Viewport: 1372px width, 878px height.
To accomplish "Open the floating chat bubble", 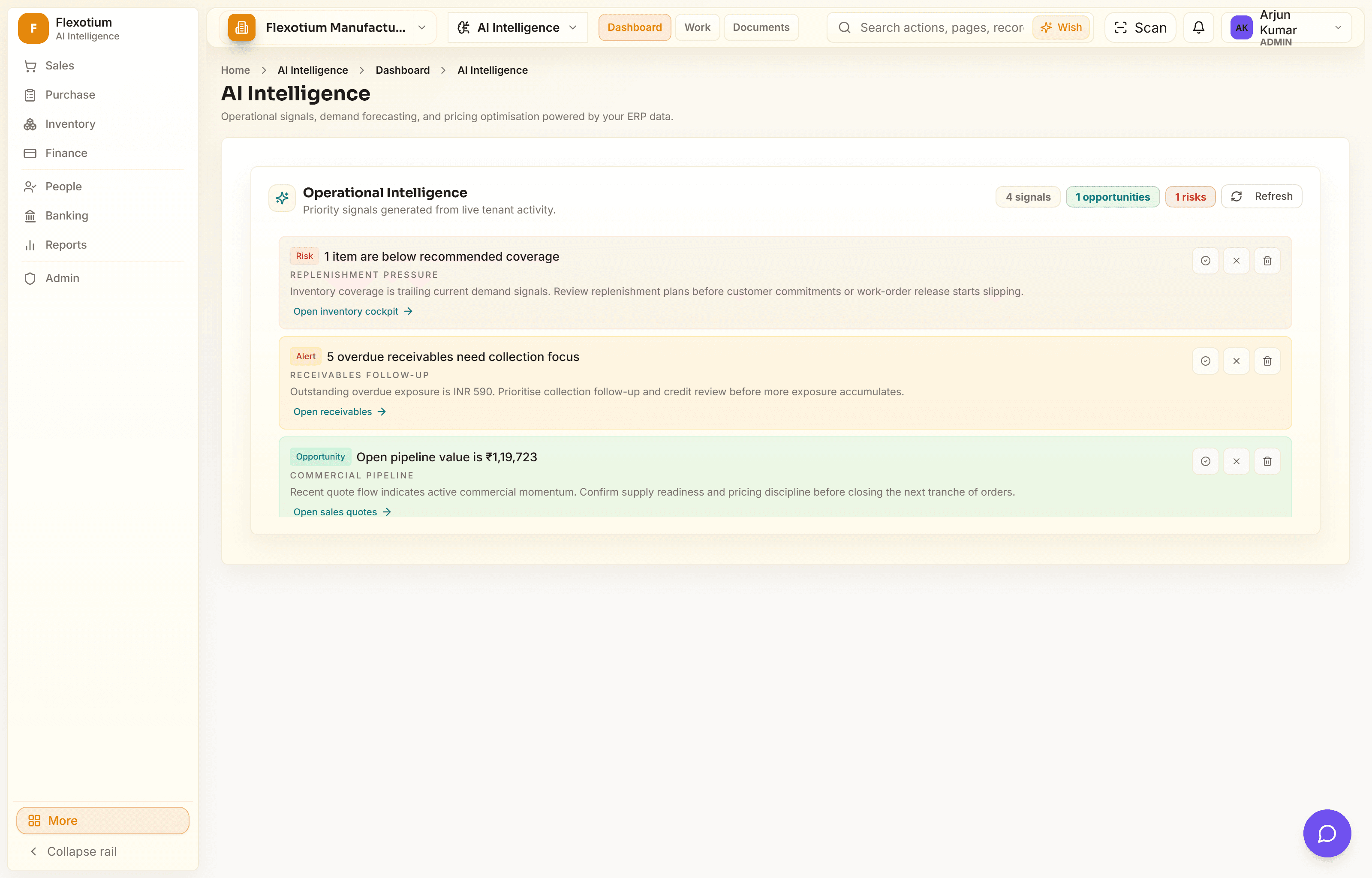I will [1327, 833].
